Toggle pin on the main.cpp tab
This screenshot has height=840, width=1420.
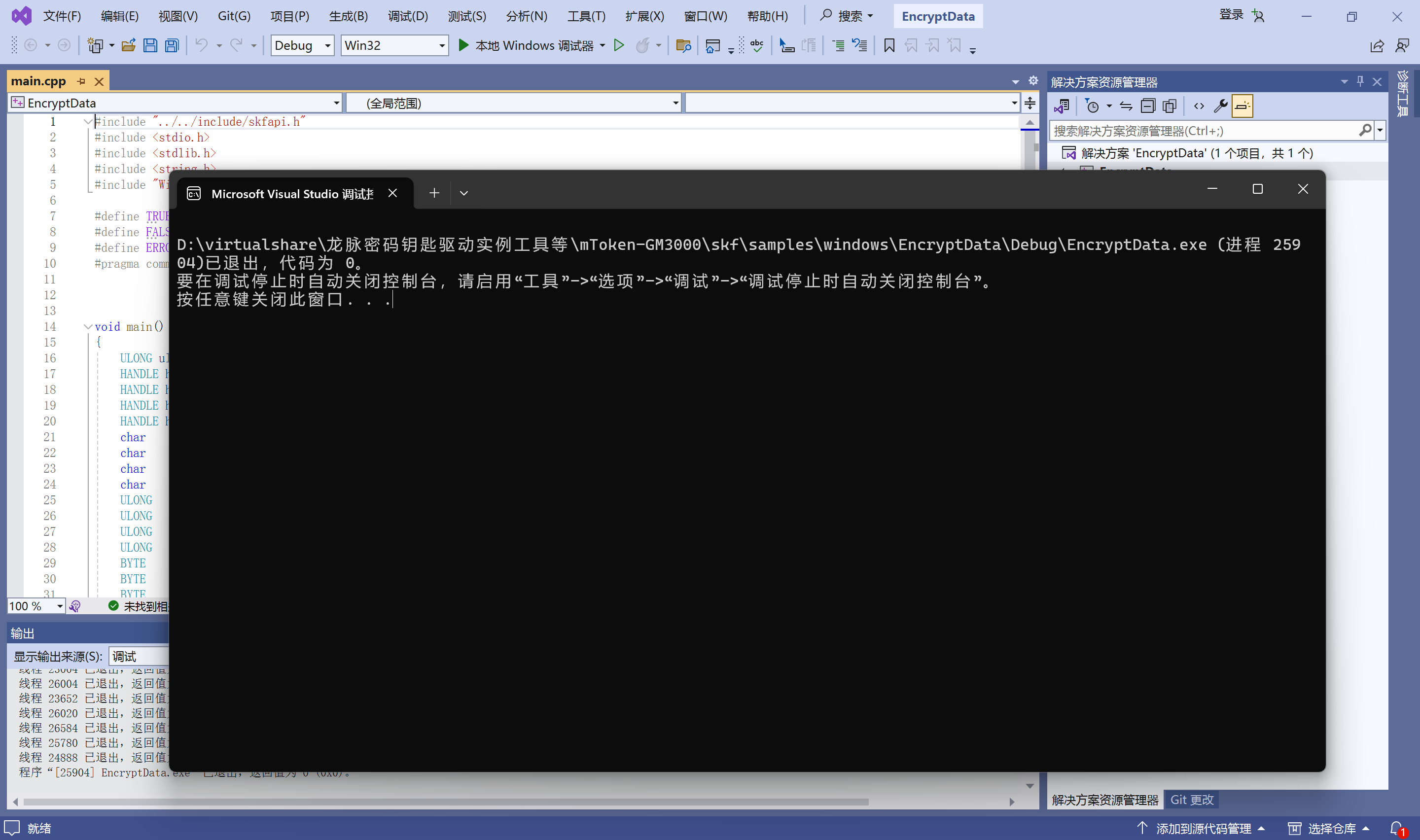pos(81,81)
